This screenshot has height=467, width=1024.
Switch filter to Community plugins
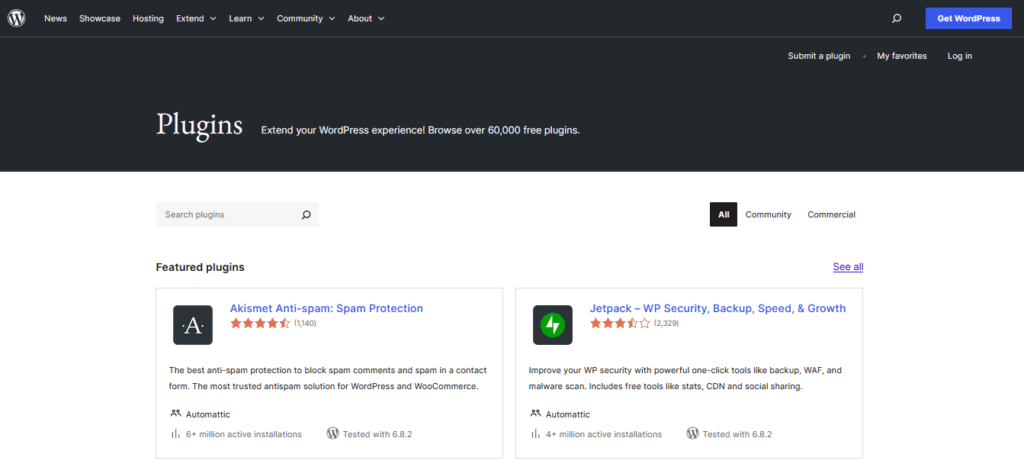pyautogui.click(x=768, y=214)
